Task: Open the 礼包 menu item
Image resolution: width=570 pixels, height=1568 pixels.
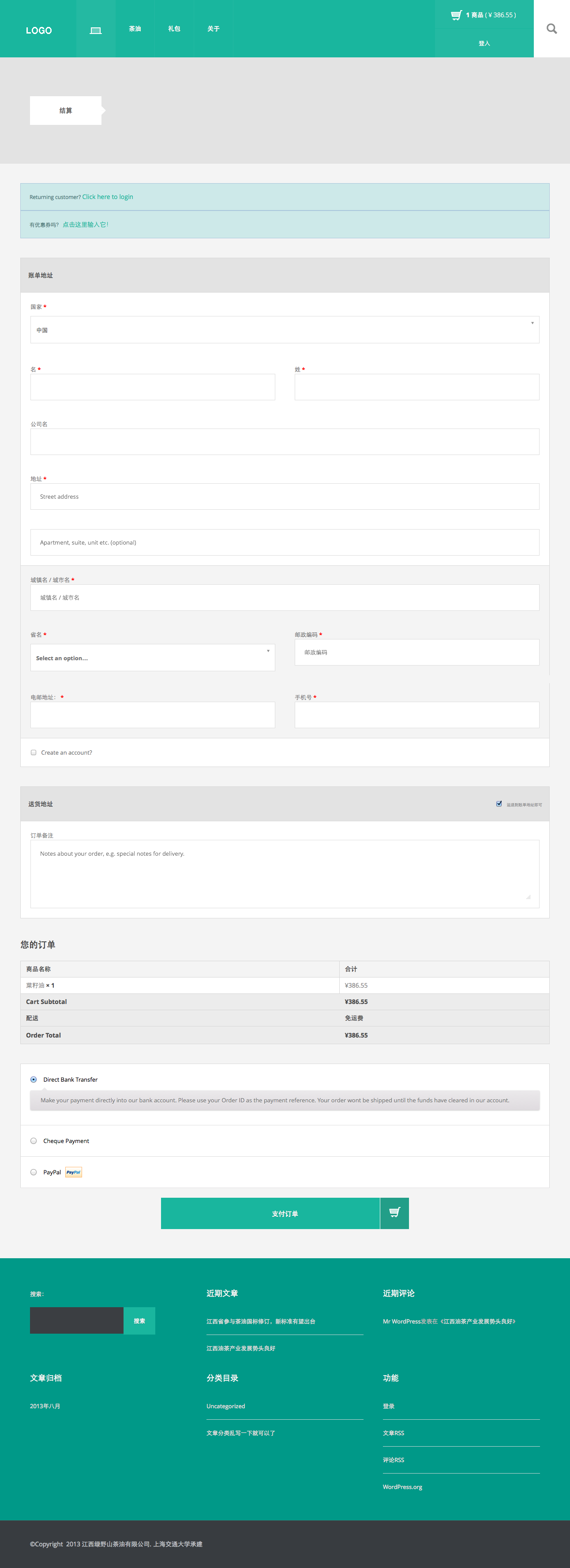Action: tap(174, 29)
